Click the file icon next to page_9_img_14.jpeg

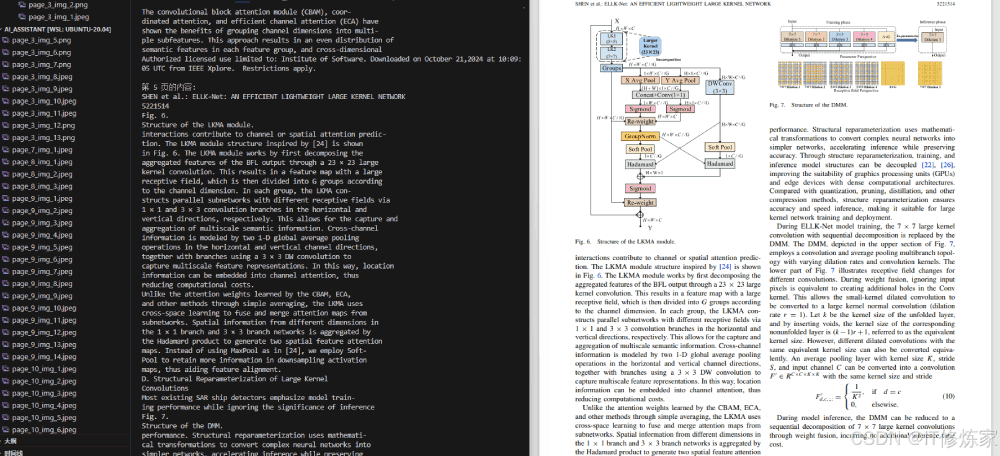coord(6,357)
